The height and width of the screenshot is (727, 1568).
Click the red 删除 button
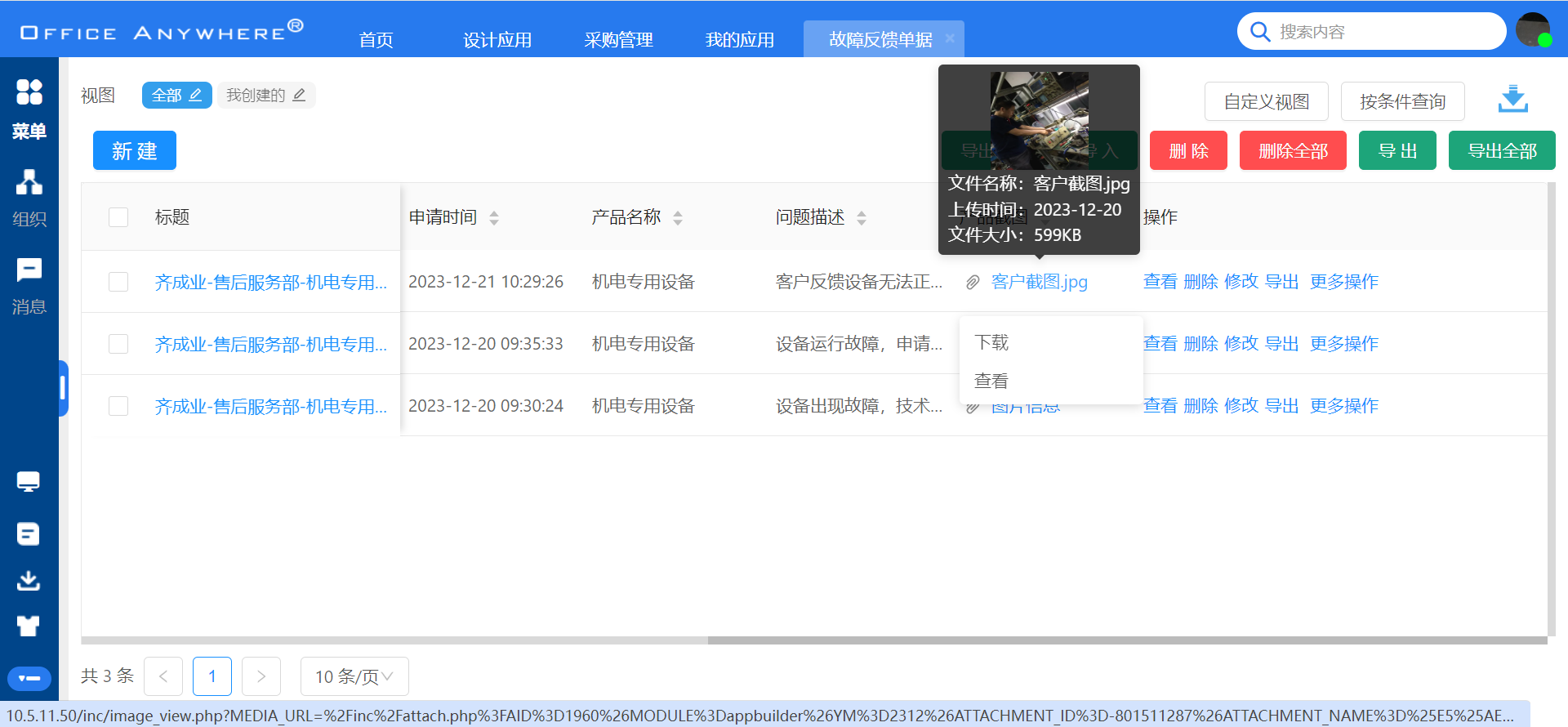pos(1188,150)
